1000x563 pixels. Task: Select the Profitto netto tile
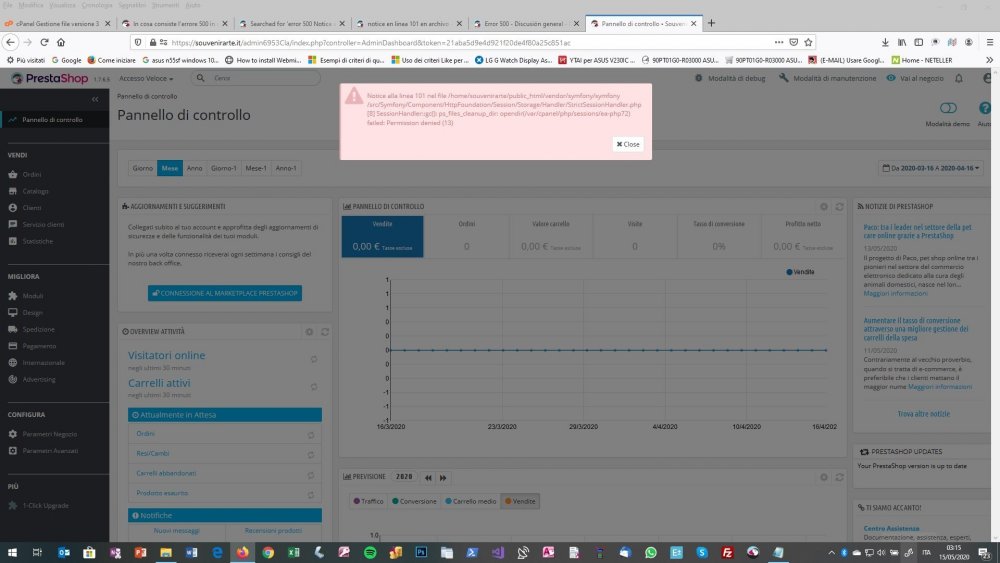point(803,237)
